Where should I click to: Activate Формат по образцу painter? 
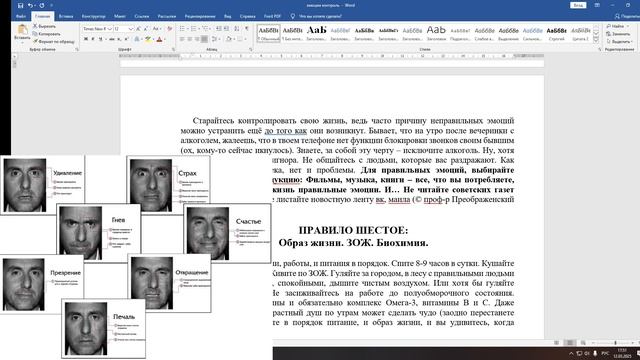pyautogui.click(x=53, y=42)
